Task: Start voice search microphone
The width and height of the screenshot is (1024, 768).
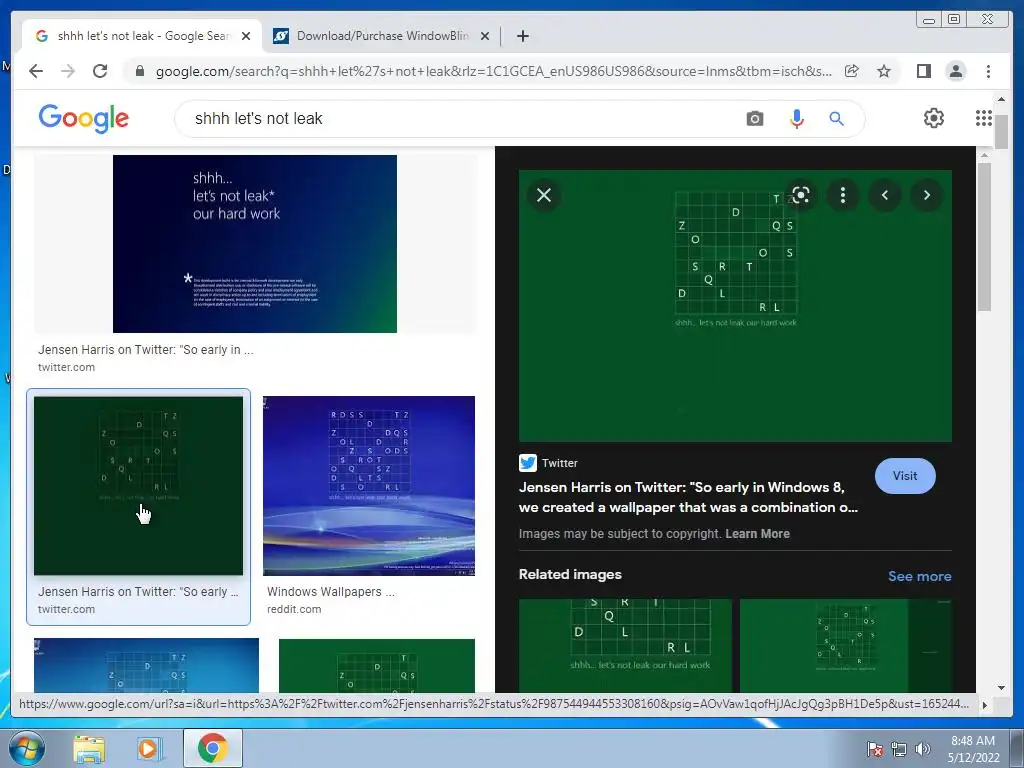Action: [796, 118]
